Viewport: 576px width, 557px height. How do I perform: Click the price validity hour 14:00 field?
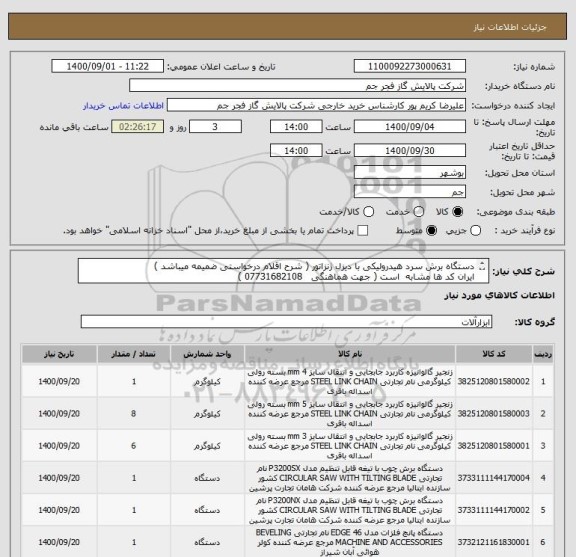coord(296,151)
